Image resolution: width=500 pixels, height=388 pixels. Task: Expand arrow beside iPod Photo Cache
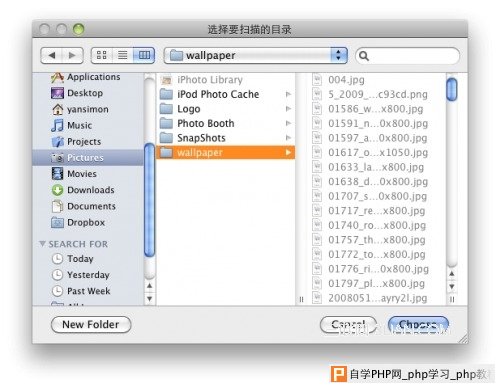[x=288, y=94]
